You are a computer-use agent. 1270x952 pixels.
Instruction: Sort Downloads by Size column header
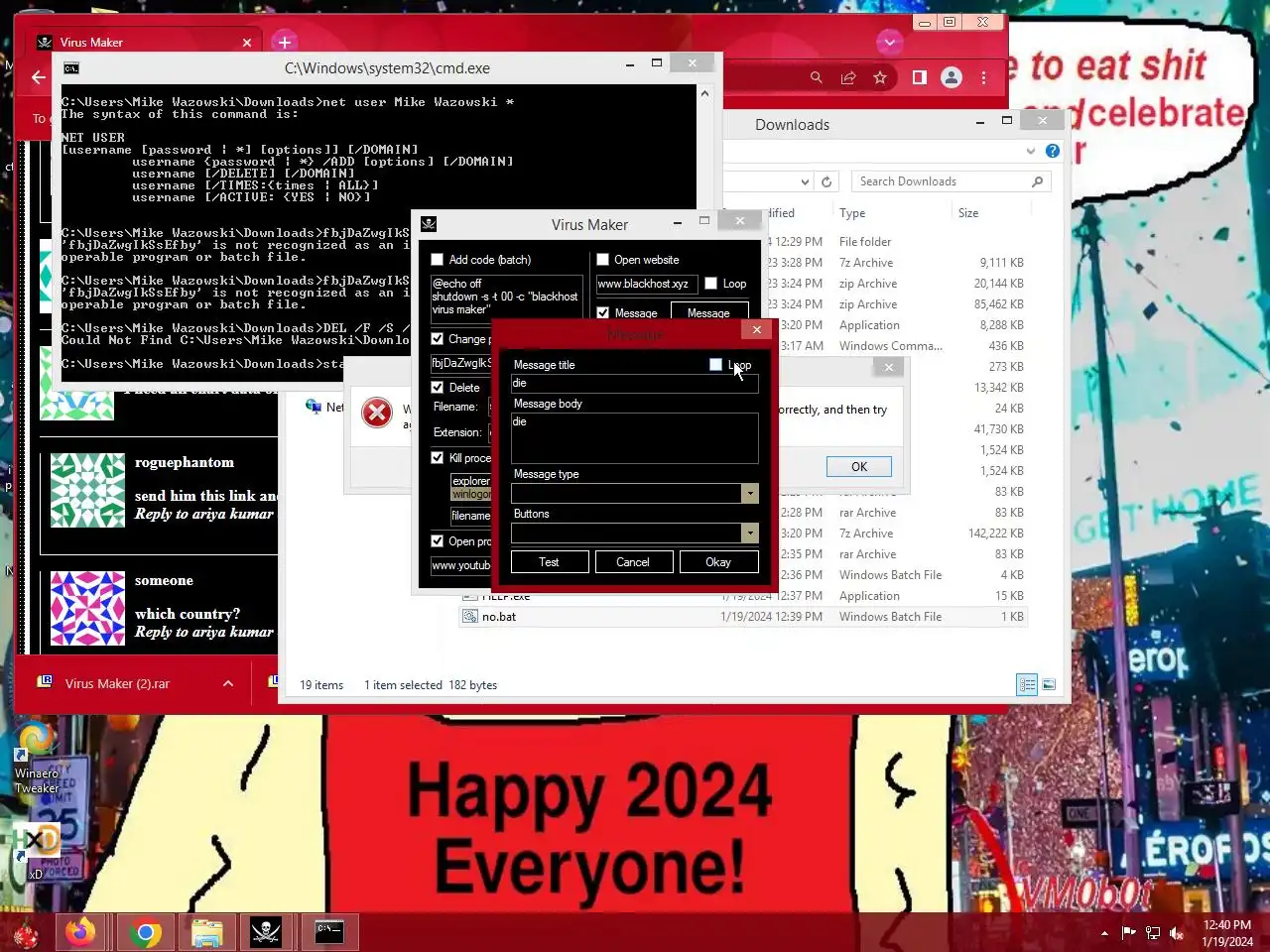point(968,213)
